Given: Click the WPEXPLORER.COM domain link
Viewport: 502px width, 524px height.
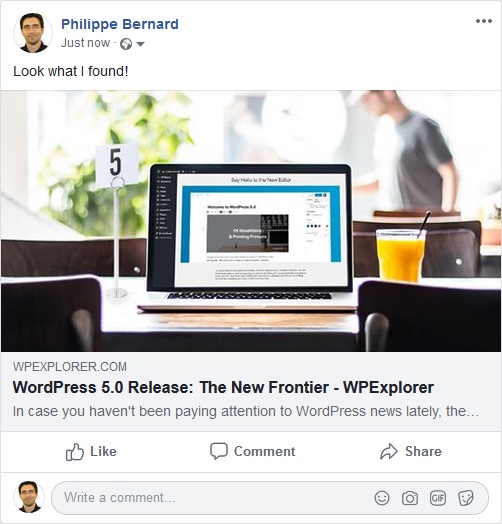Looking at the screenshot, I should [70, 367].
